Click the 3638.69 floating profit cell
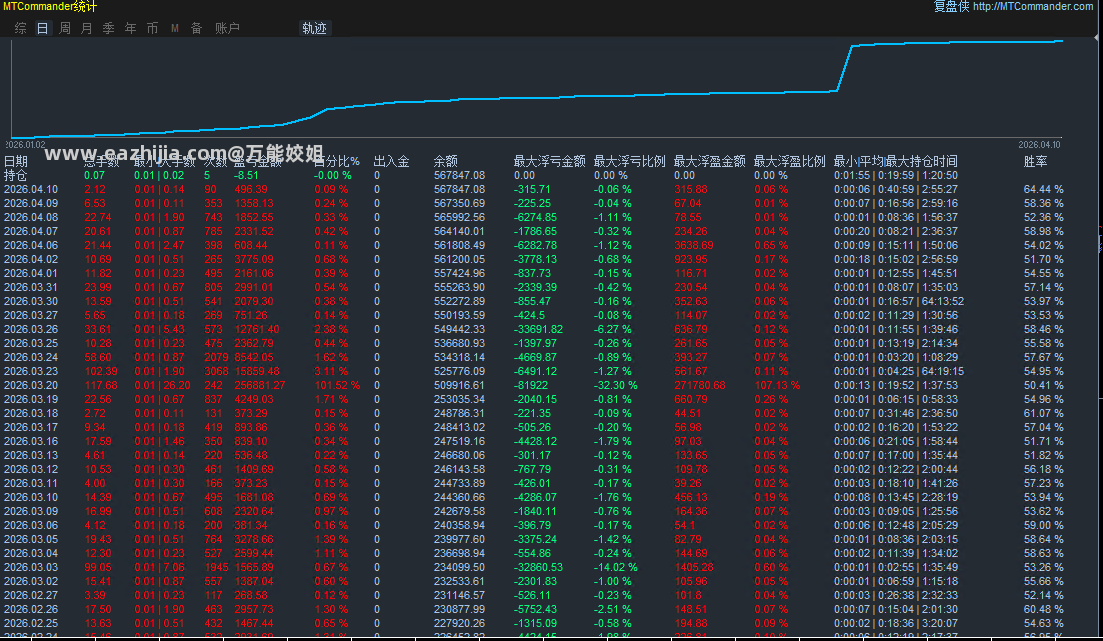1103x641 pixels. coord(694,245)
